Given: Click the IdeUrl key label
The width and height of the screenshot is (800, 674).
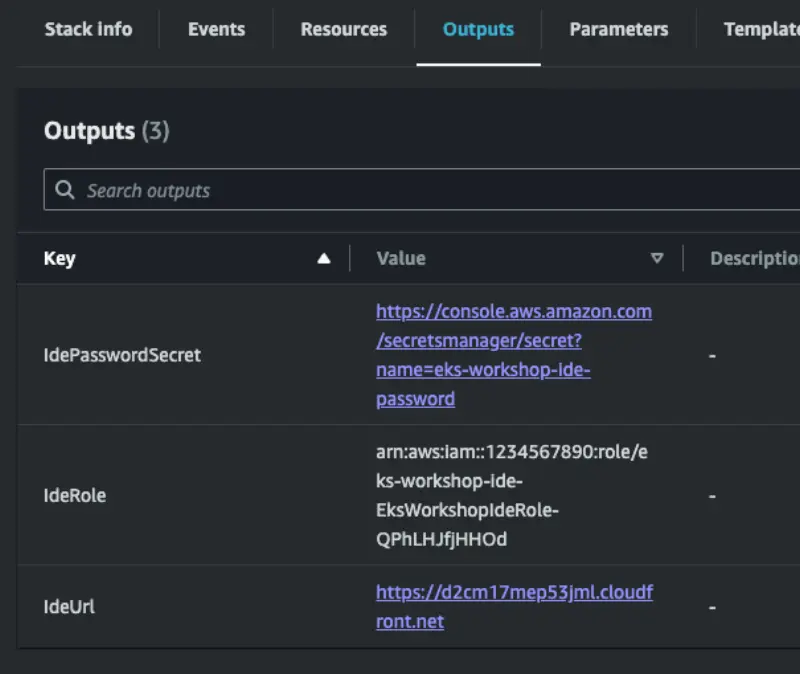Looking at the screenshot, I should click(69, 606).
